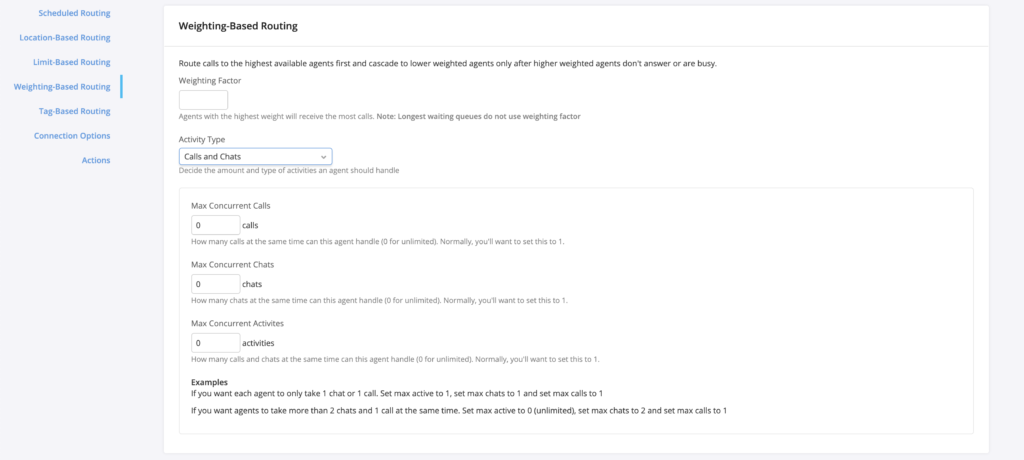Click the Weighting Factor field label
This screenshot has height=460, width=1024.
(210, 80)
